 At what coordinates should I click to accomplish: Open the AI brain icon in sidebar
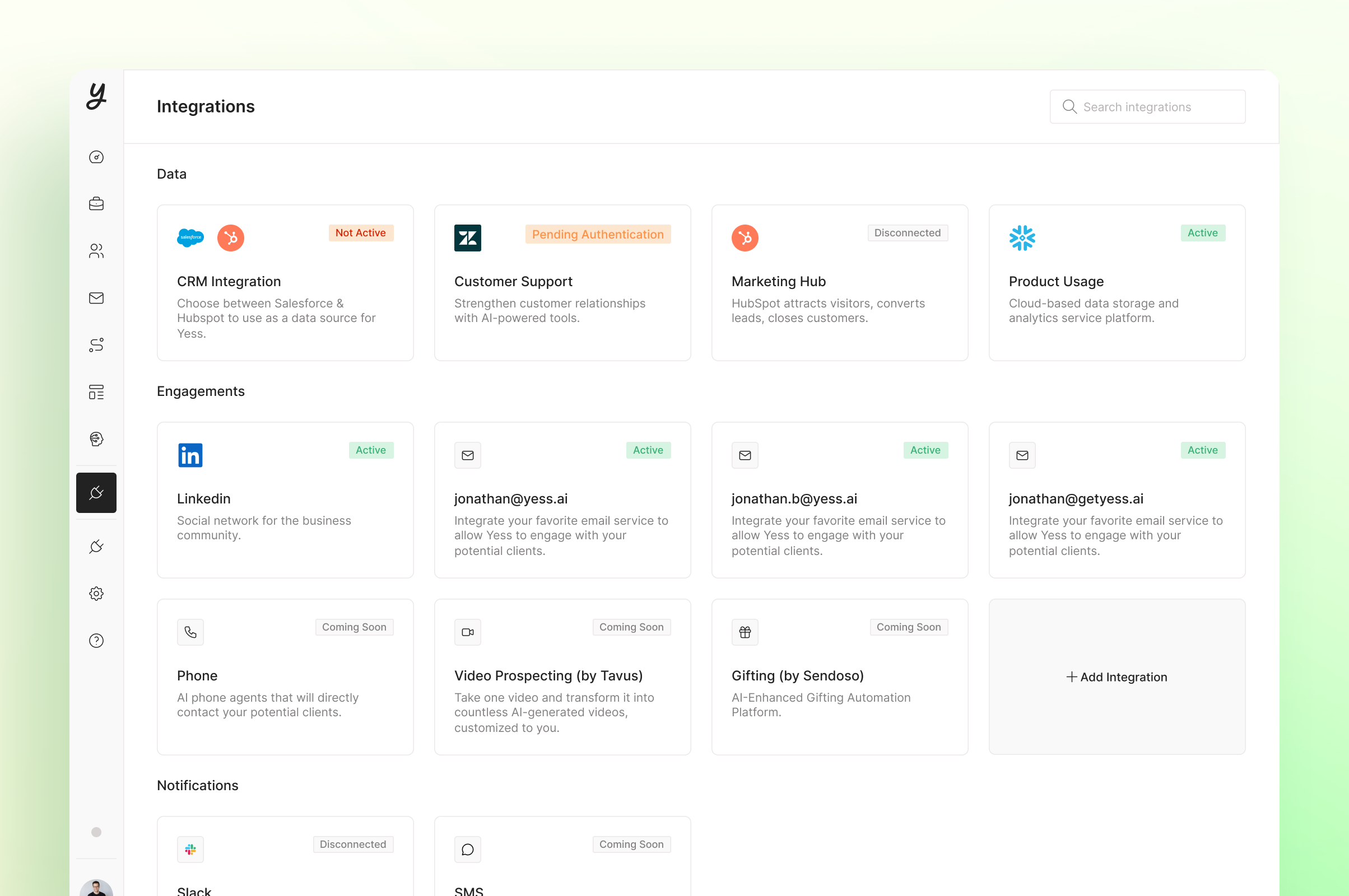click(96, 439)
